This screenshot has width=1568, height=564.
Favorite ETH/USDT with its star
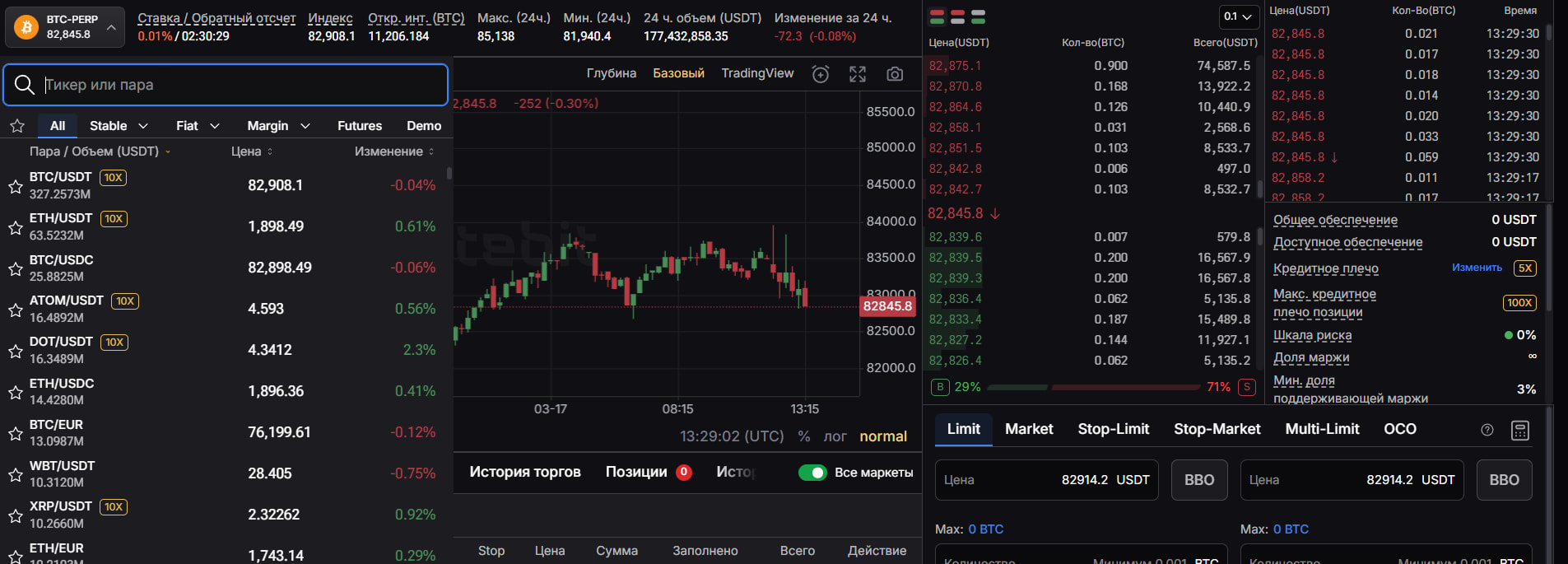[15, 227]
